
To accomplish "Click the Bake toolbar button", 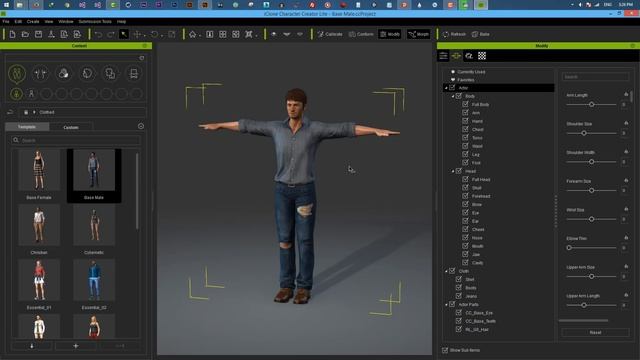I will click(x=481, y=34).
